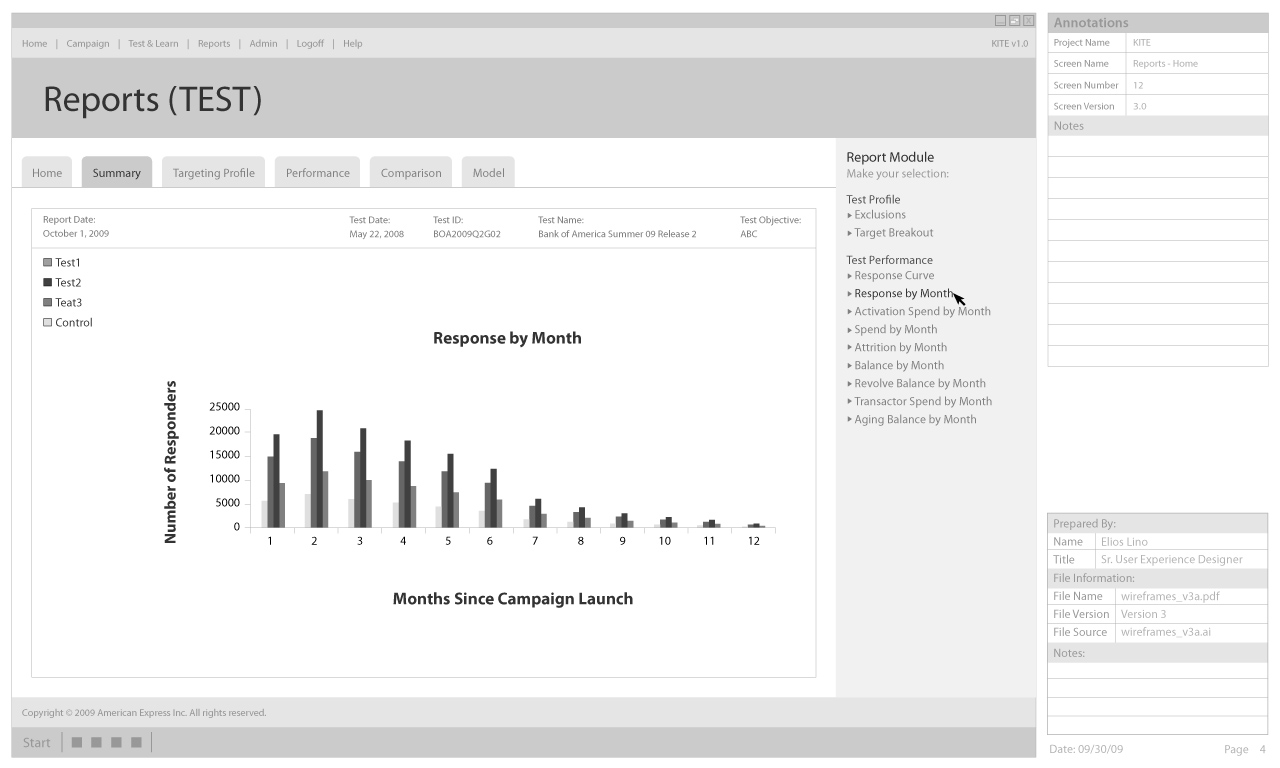This screenshot has width=1280, height=768.
Task: Click the first square icon beside Start
Action: coord(76,742)
